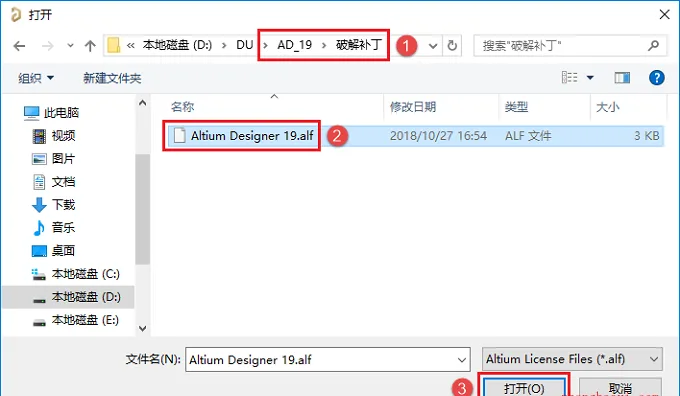Click the sidebar scroll up arrow
The width and height of the screenshot is (680, 396).
point(143,103)
